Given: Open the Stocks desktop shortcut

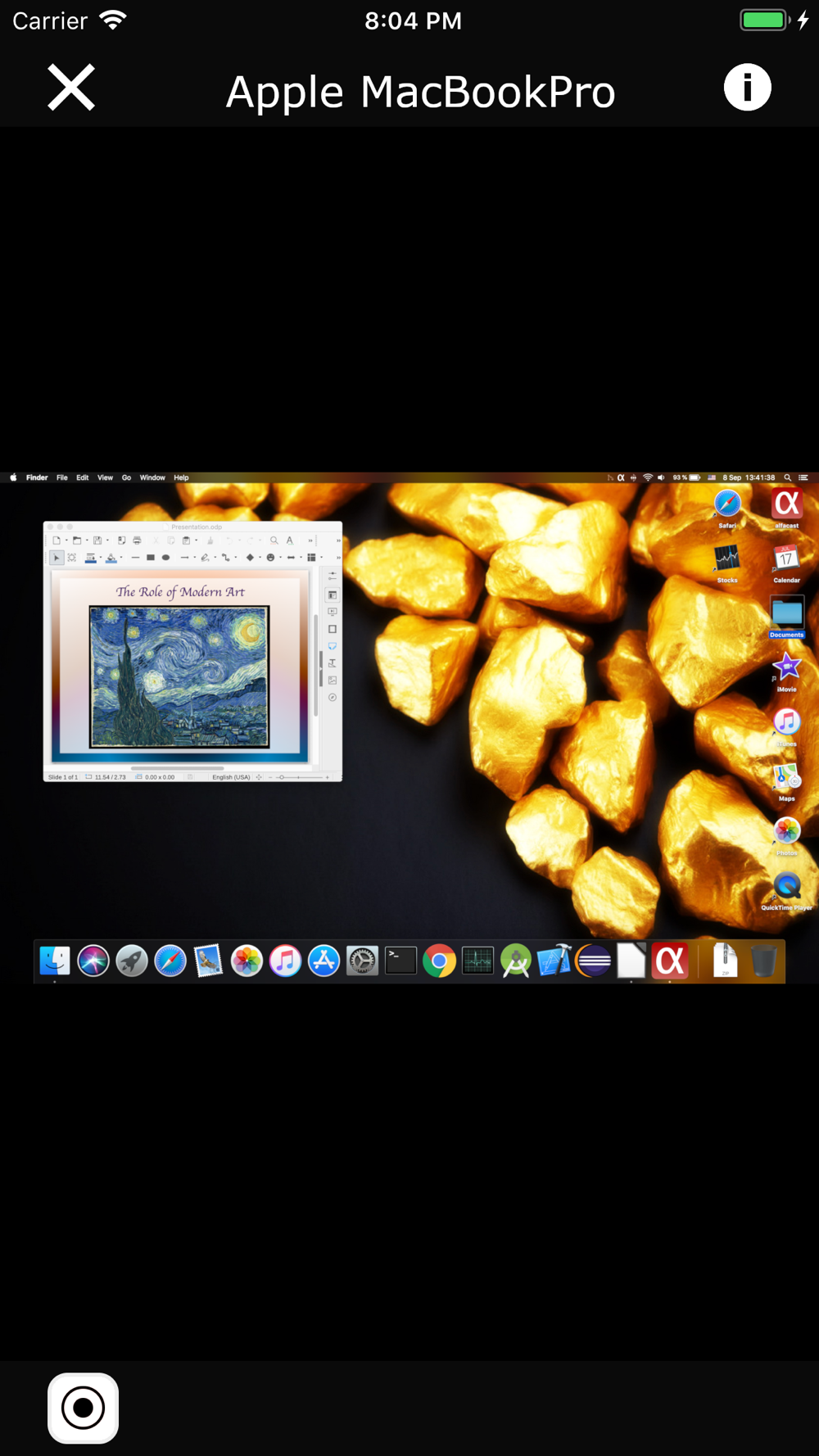Looking at the screenshot, I should [x=727, y=563].
